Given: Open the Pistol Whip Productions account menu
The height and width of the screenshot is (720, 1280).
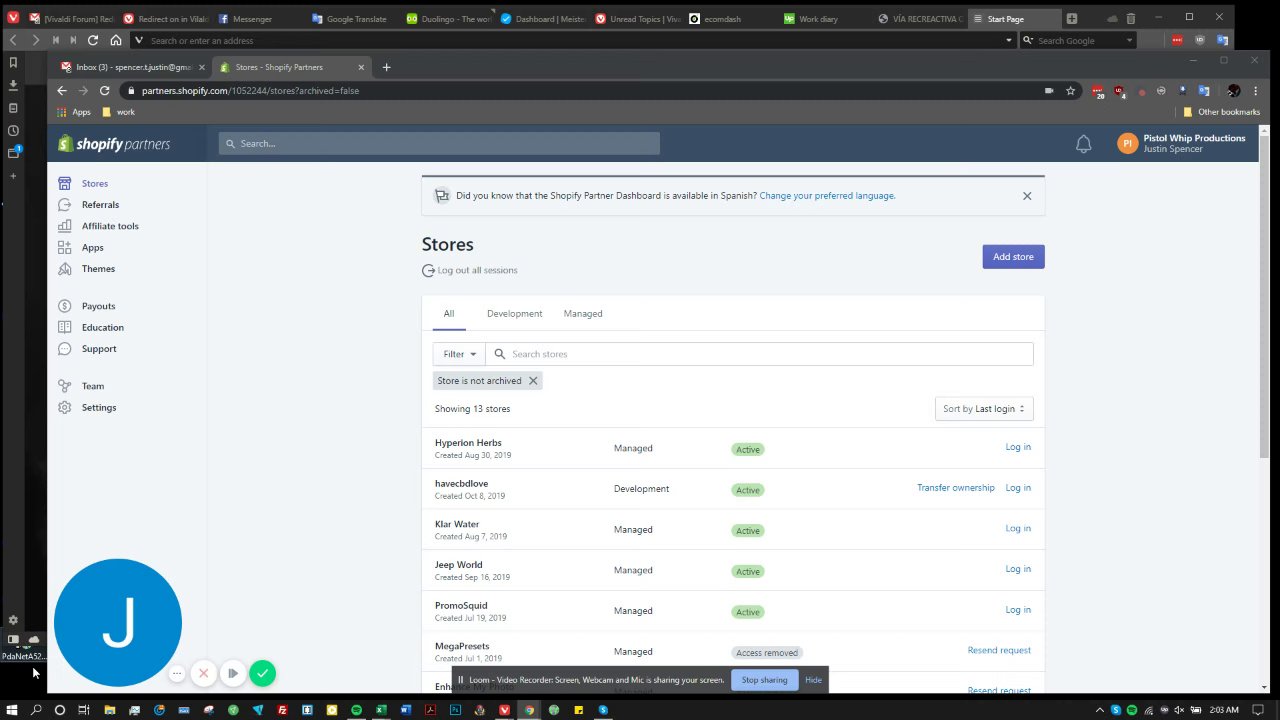Looking at the screenshot, I should 1181,144.
